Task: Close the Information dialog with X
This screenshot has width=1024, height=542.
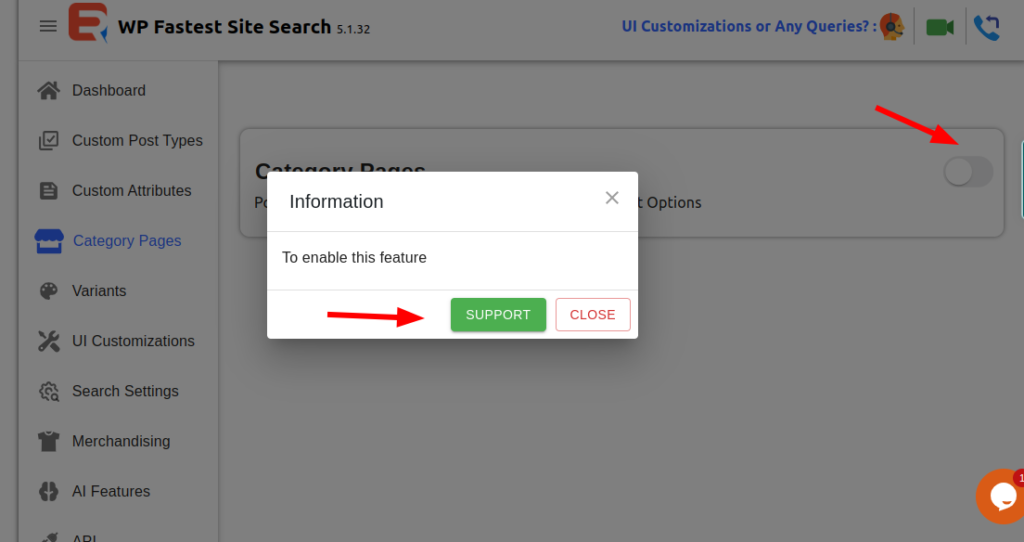Action: coord(612,198)
